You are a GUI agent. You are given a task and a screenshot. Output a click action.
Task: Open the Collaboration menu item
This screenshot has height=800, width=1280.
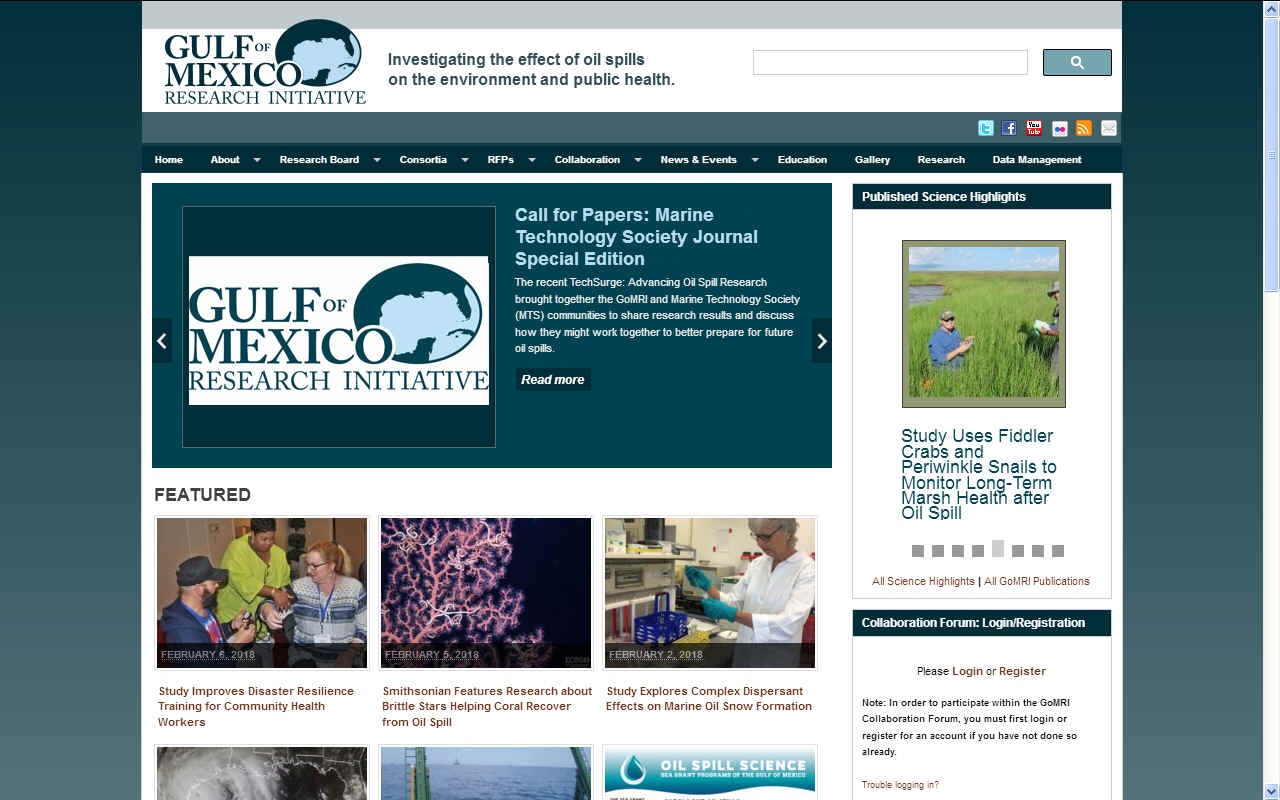pos(587,160)
